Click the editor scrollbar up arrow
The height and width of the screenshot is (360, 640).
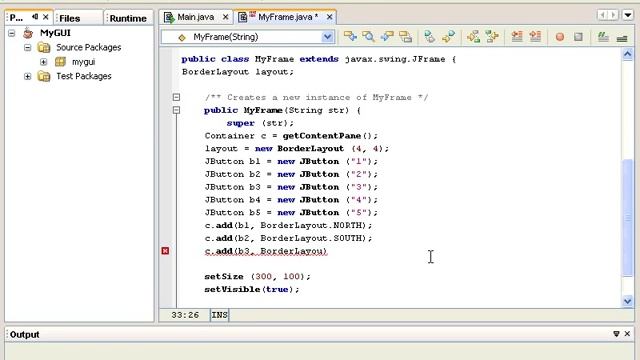pyautogui.click(x=628, y=55)
